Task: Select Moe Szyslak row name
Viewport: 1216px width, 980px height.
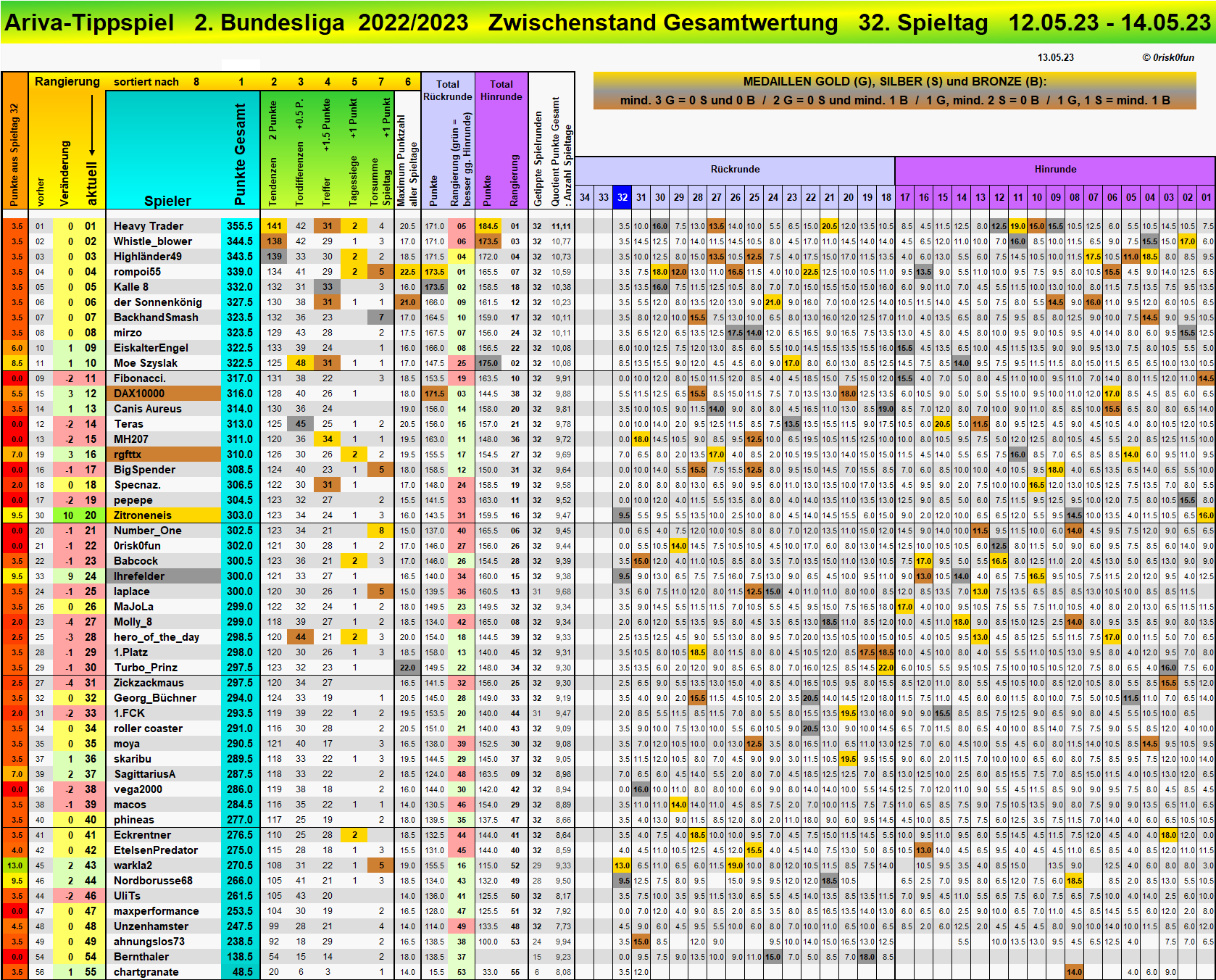Action: coord(146,363)
